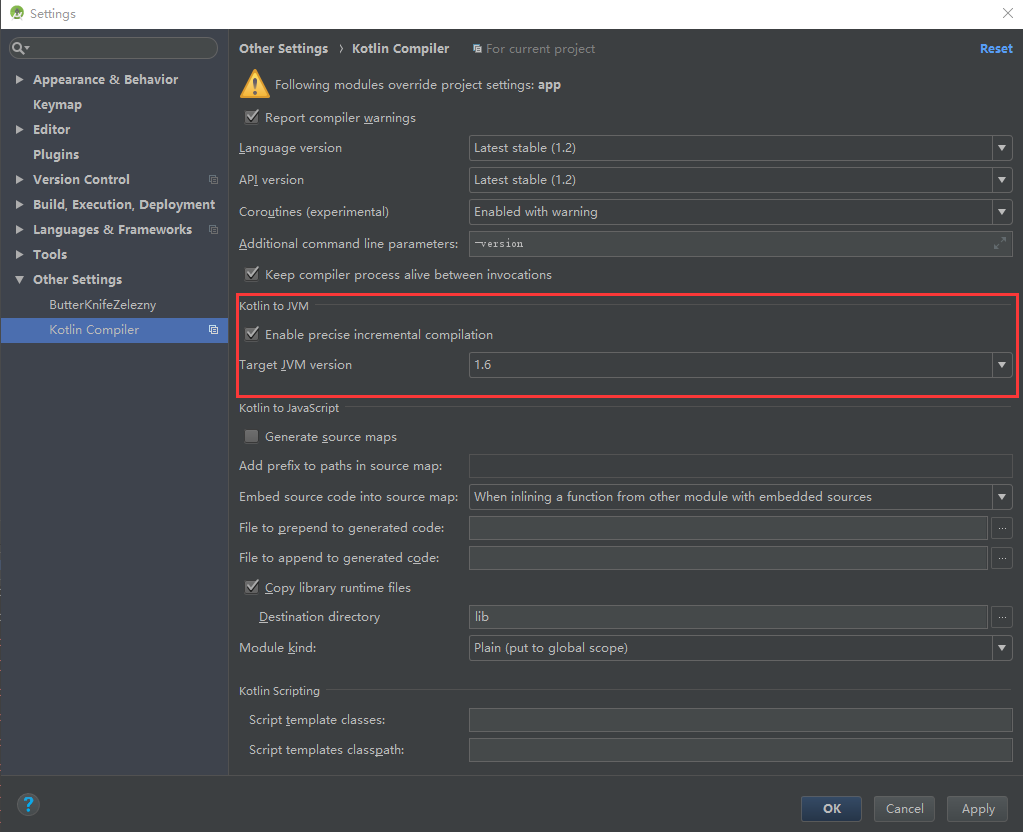Browse for file to prepend to generated code
The height and width of the screenshot is (832, 1023).
(1002, 527)
